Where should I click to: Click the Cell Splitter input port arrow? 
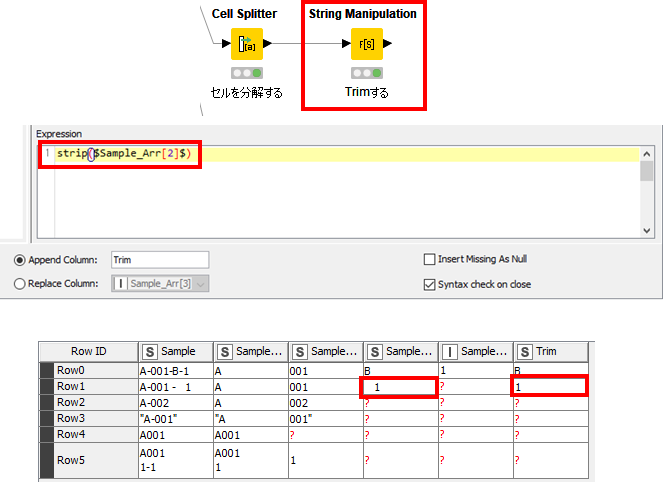[x=226, y=43]
